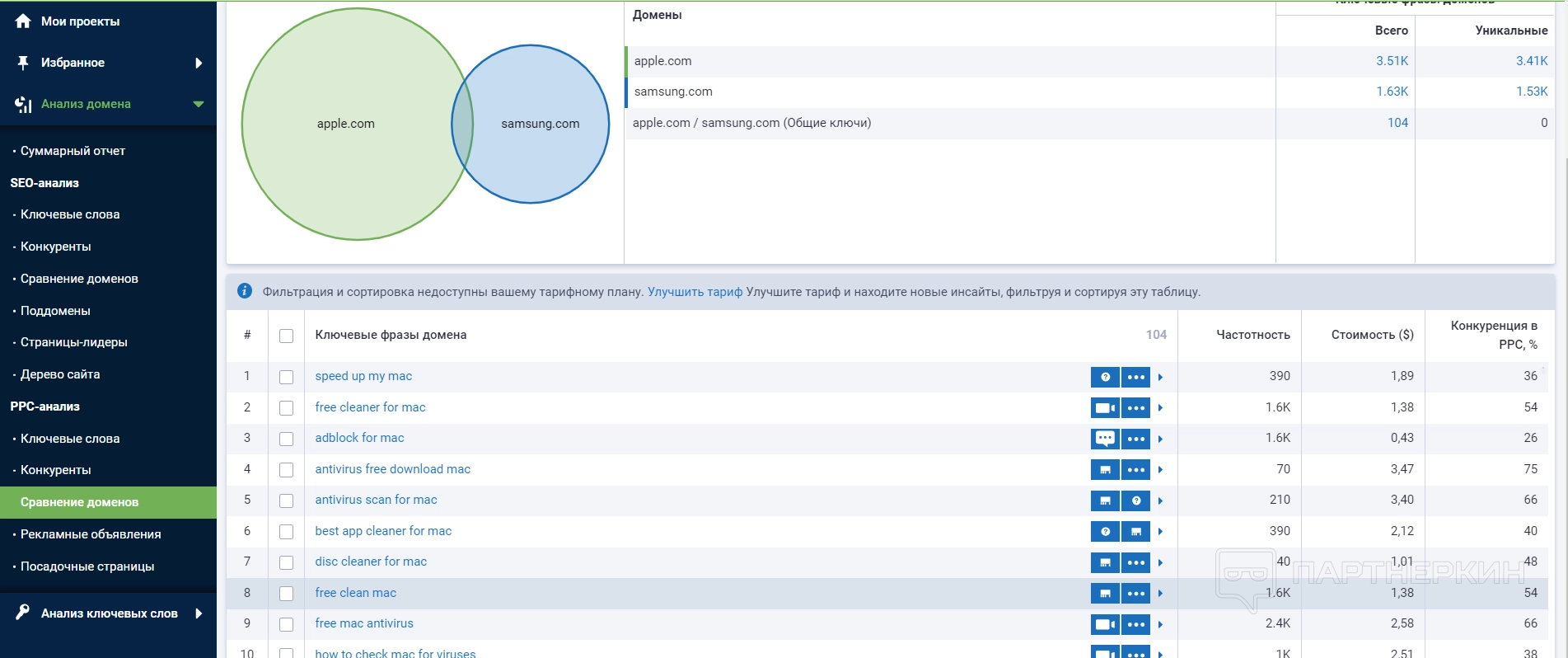The width and height of the screenshot is (1568, 658).
Task: Expand the row arrow for speed up my mac
Action: pos(1160,377)
